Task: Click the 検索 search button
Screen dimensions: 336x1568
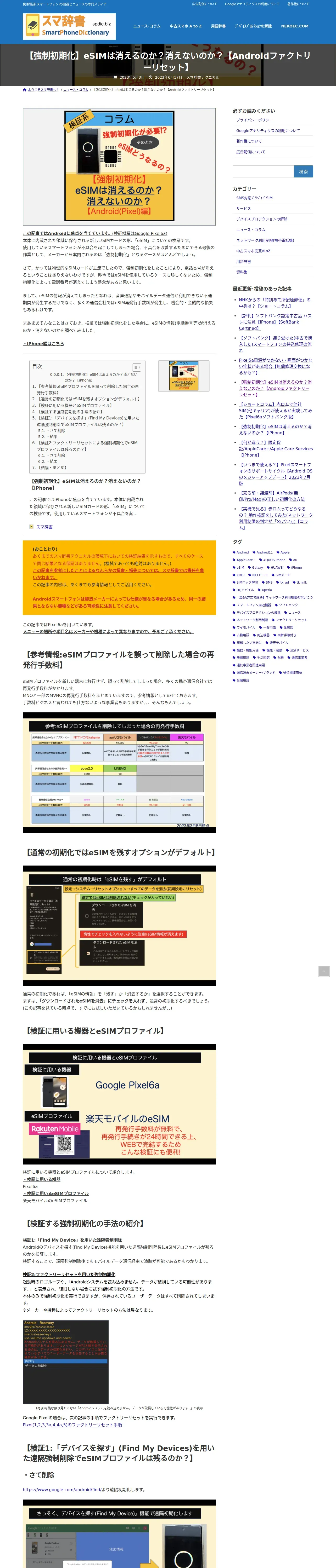Action: pos(303,172)
